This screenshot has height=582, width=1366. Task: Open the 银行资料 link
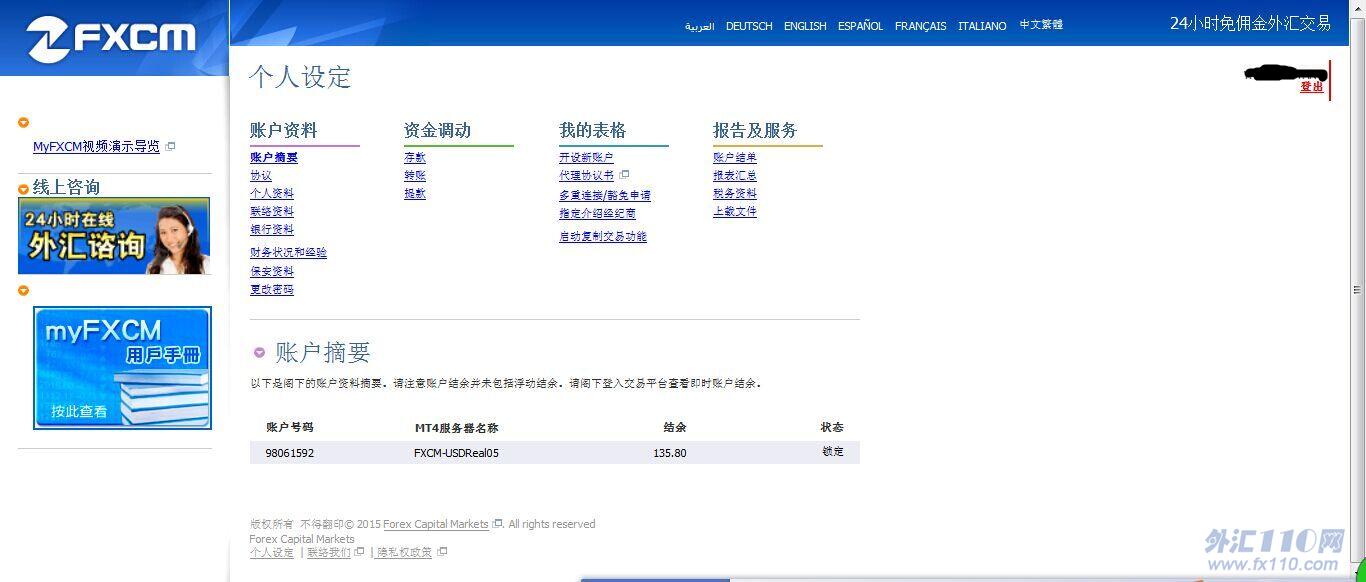(x=272, y=230)
